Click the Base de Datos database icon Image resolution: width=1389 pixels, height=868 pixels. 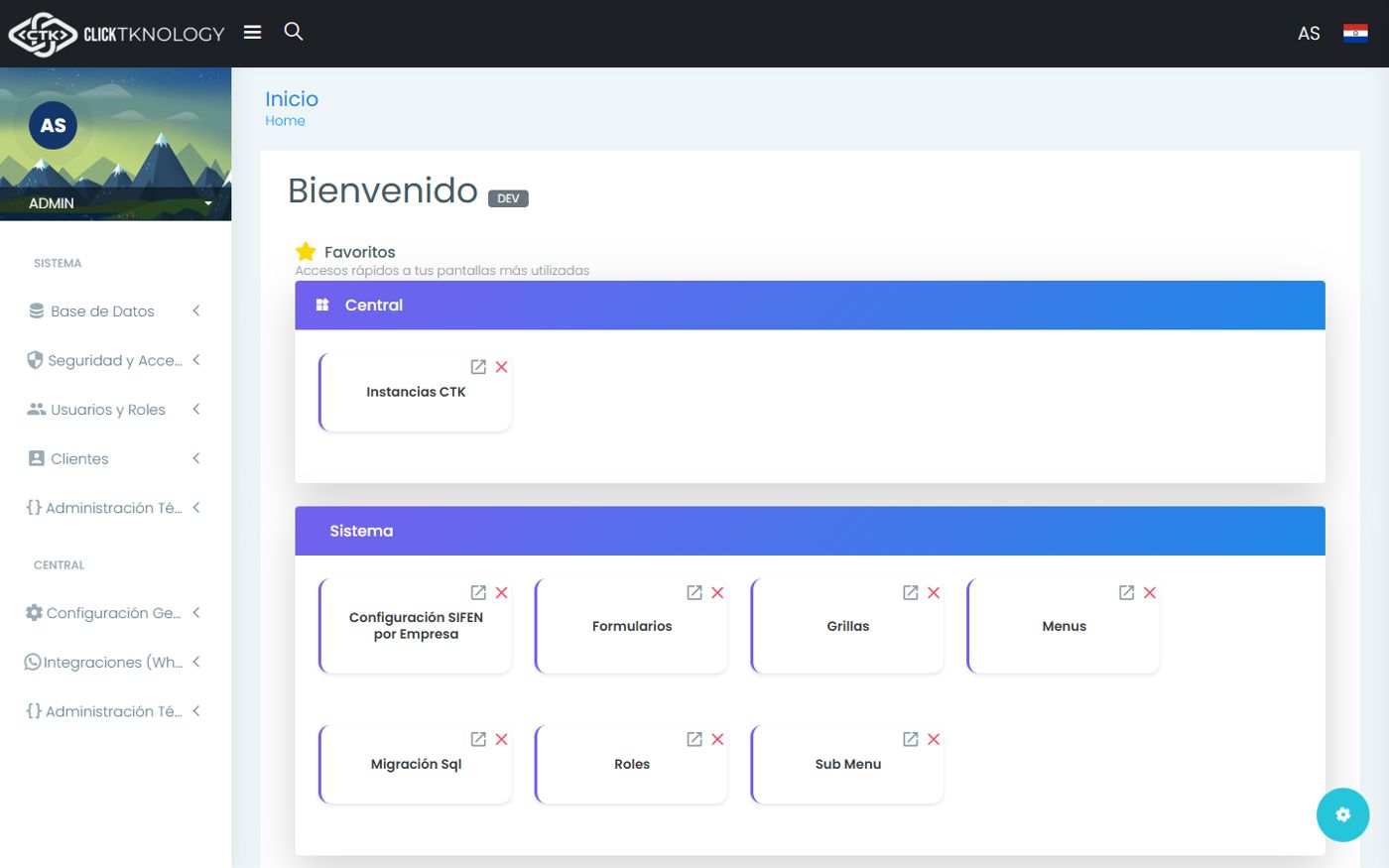tap(37, 310)
